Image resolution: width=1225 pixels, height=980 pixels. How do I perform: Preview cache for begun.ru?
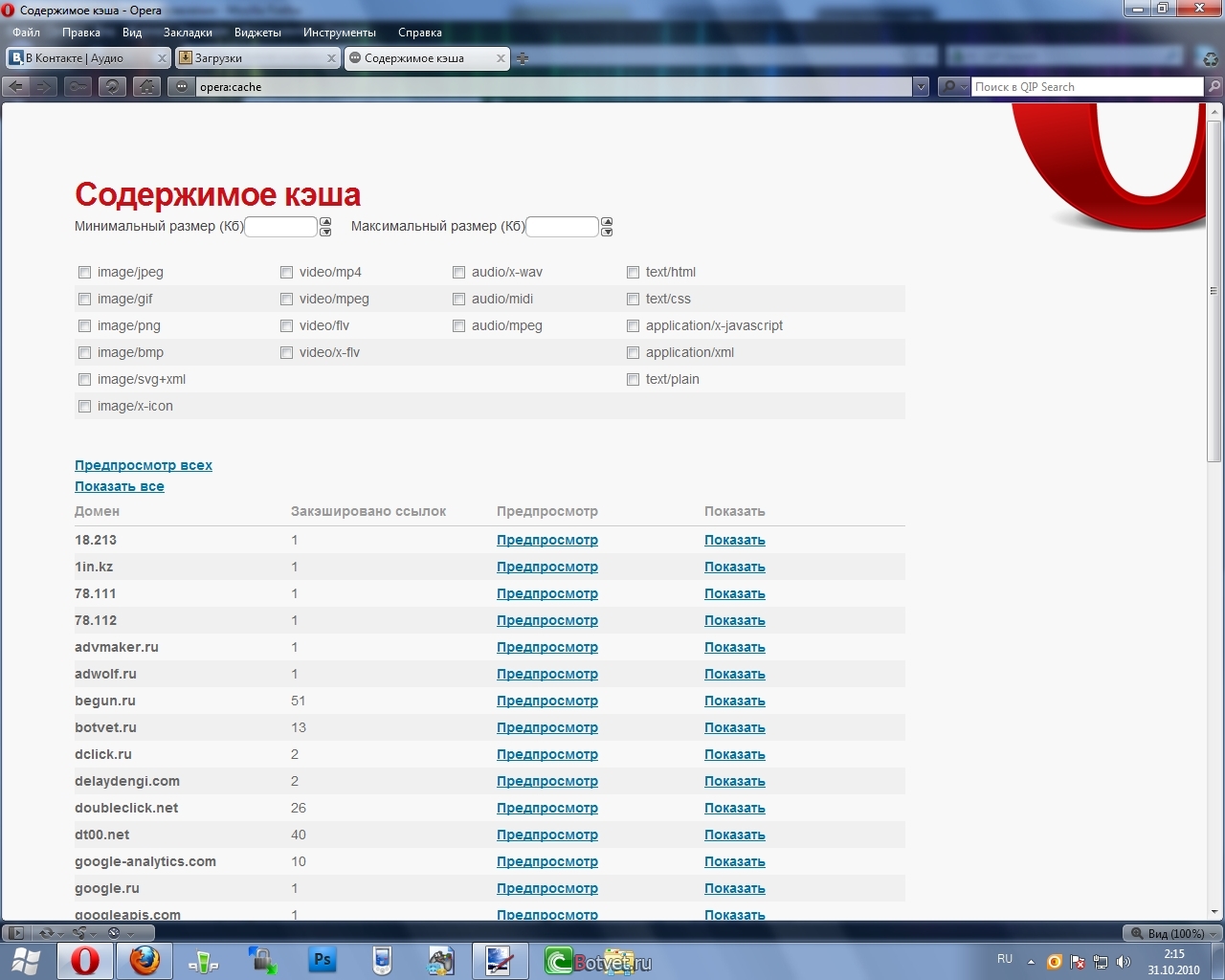tap(547, 701)
